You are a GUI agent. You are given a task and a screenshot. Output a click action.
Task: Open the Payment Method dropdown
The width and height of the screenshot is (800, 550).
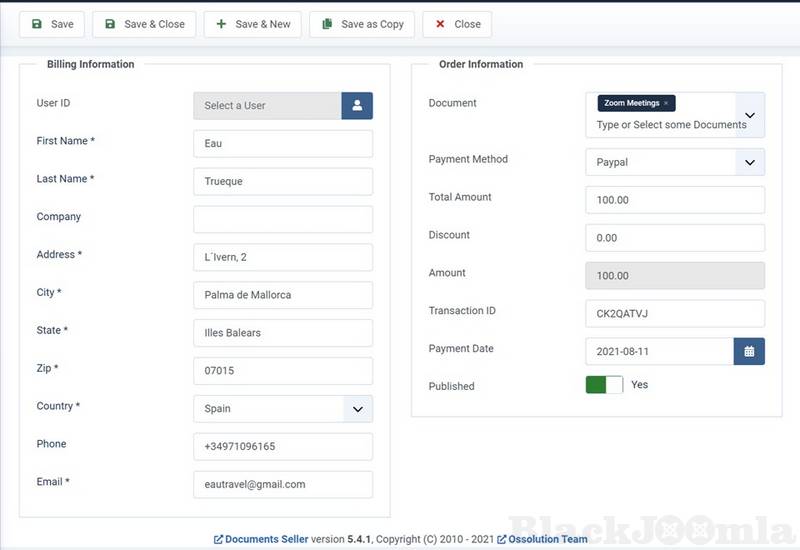(x=749, y=162)
